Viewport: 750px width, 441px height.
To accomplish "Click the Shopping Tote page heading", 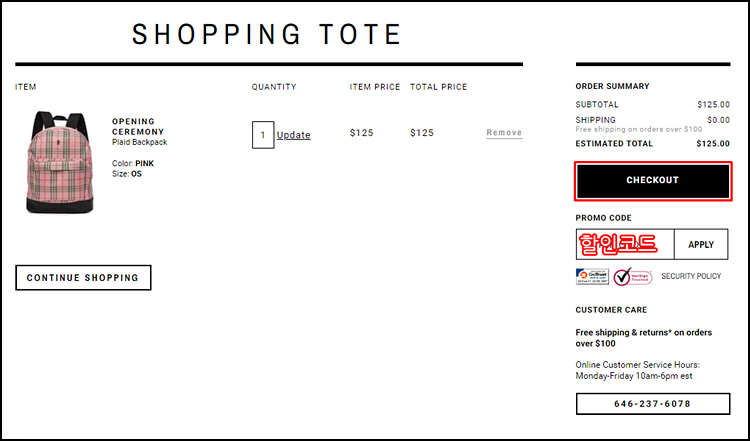I will tap(267, 34).
